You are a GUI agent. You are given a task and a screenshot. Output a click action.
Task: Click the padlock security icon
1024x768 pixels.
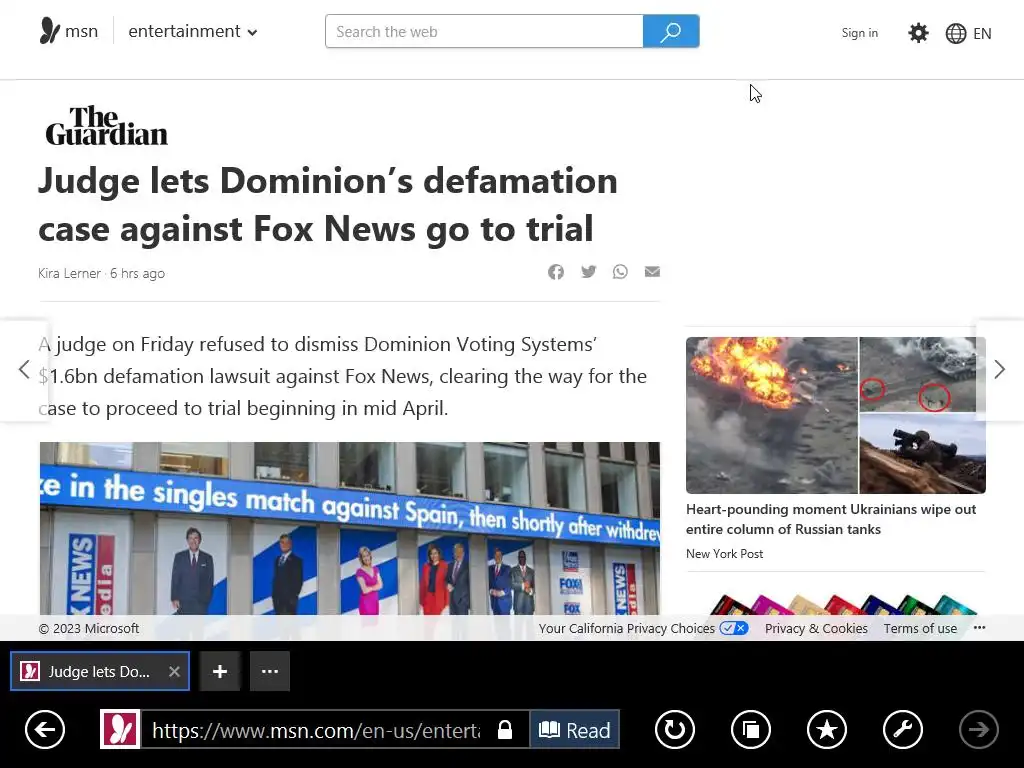(505, 729)
